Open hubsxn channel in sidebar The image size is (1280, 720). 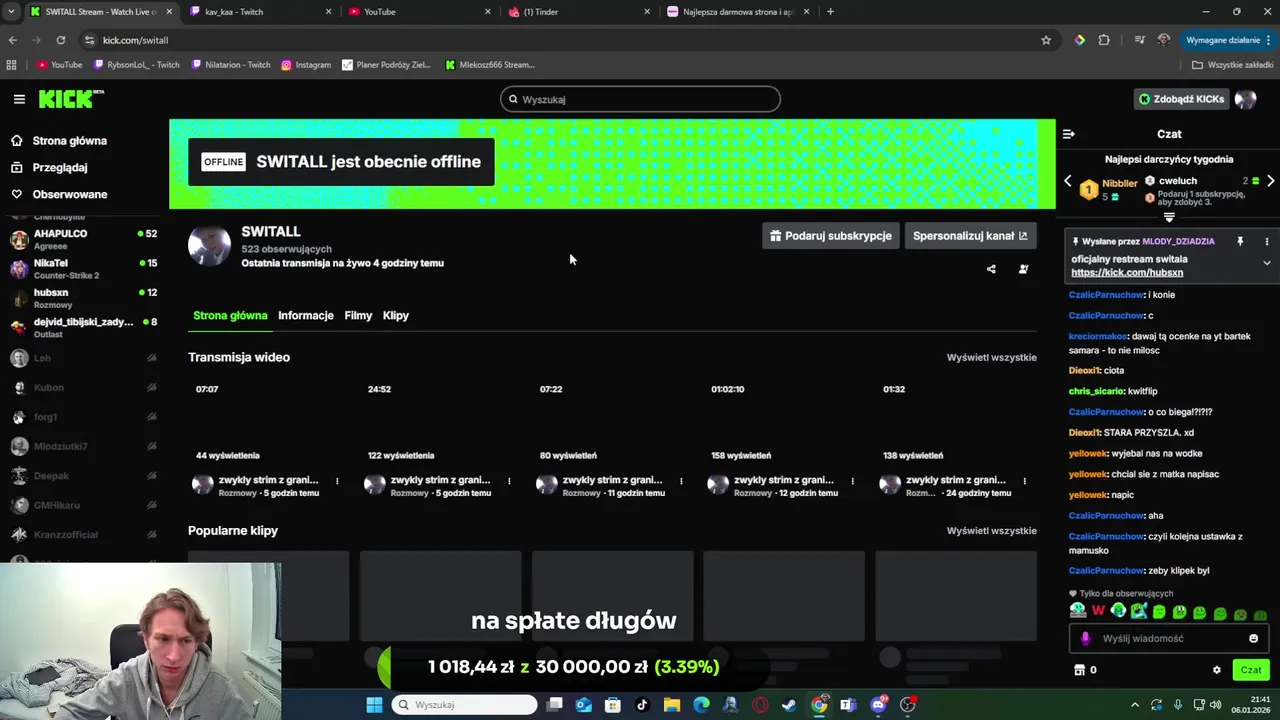coord(84,298)
